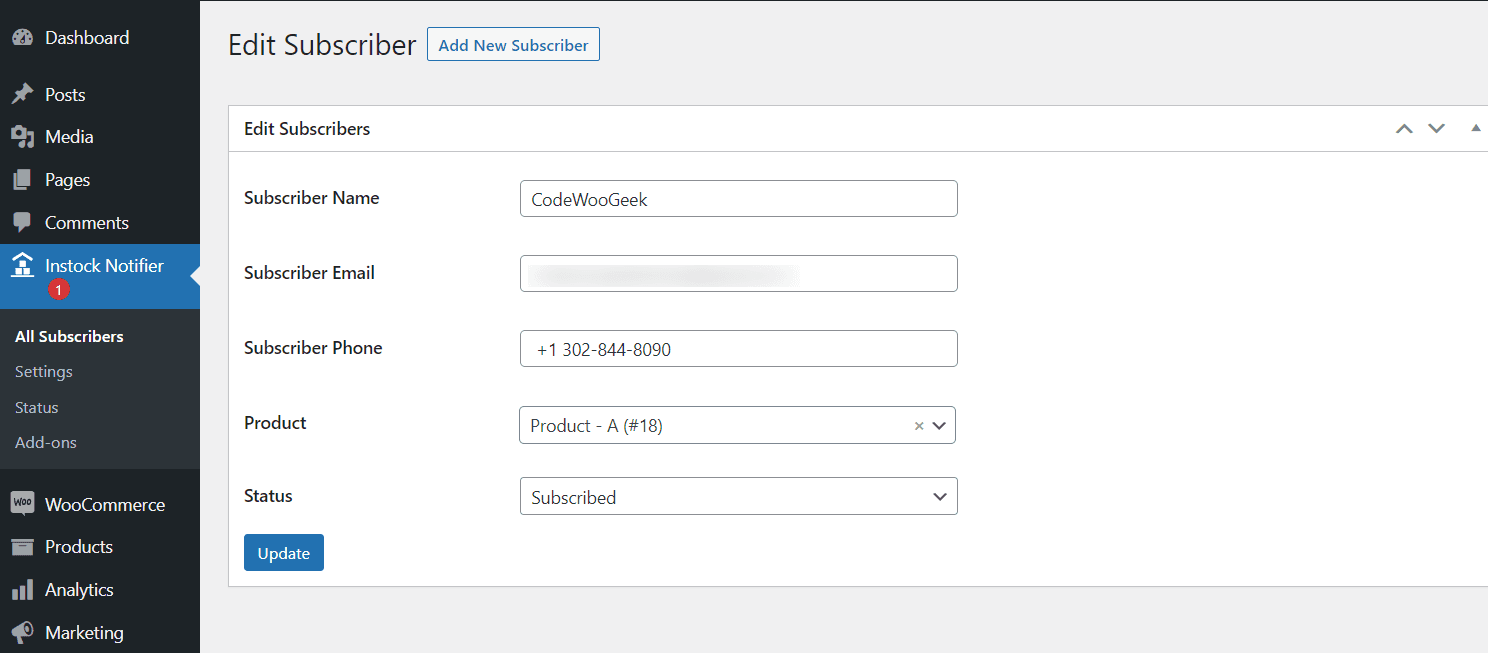Move Edit Subscribers panel up
This screenshot has width=1488, height=653.
tap(1405, 128)
